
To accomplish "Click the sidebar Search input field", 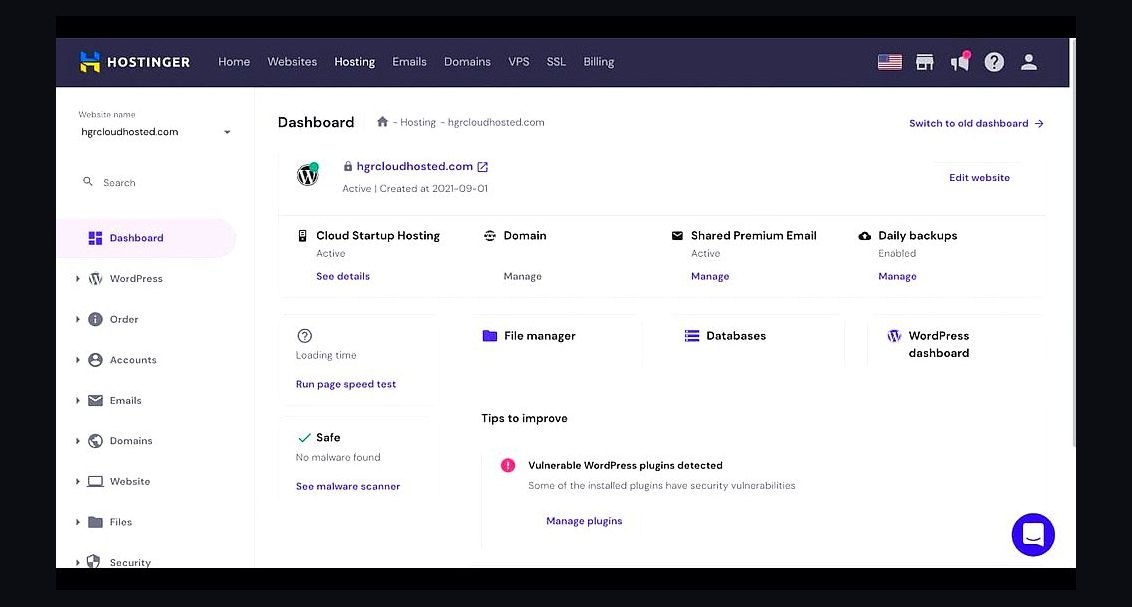I will point(155,183).
